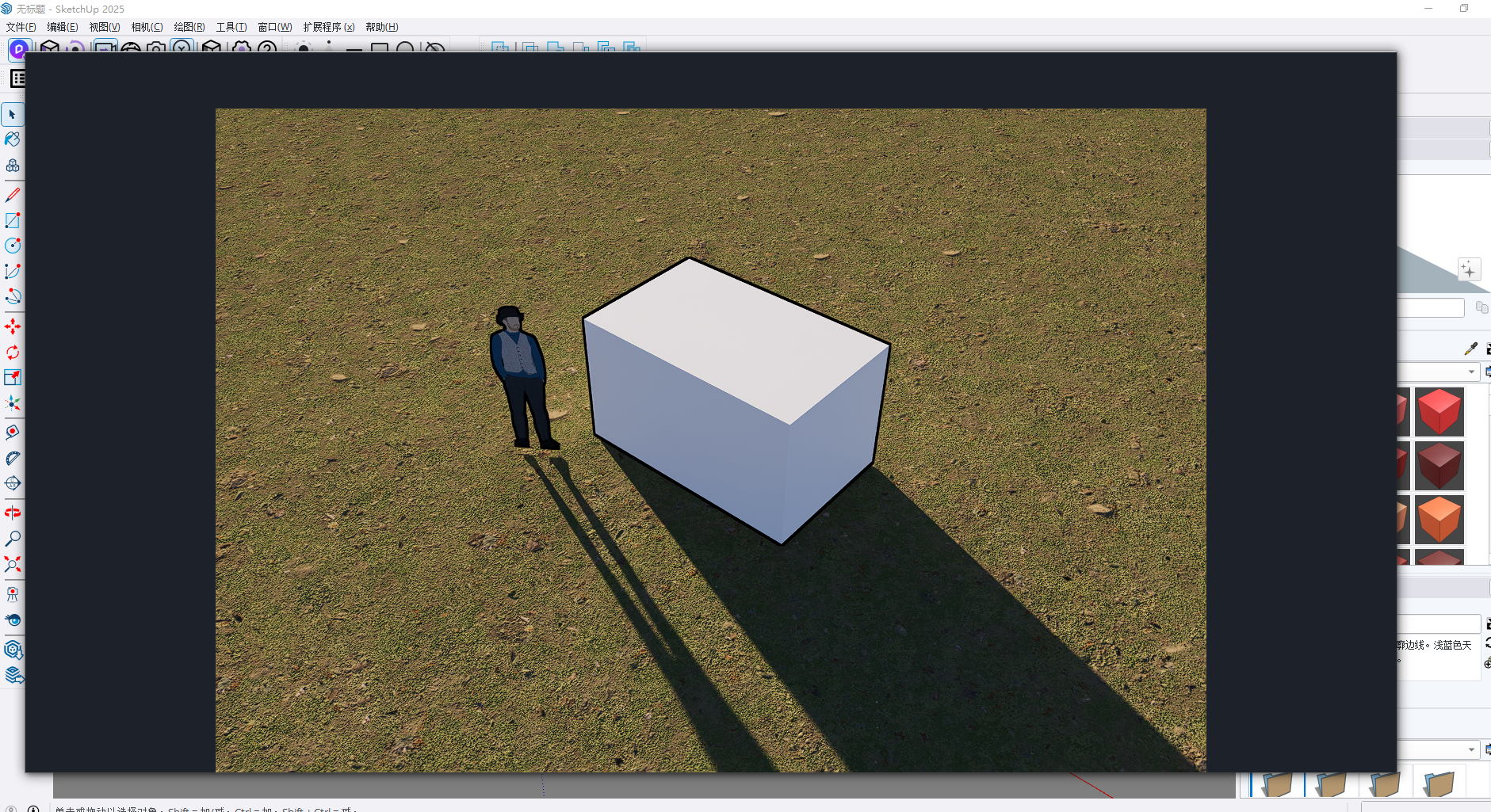Select the Line pencil tool
This screenshot has height=812, width=1491.
click(13, 195)
